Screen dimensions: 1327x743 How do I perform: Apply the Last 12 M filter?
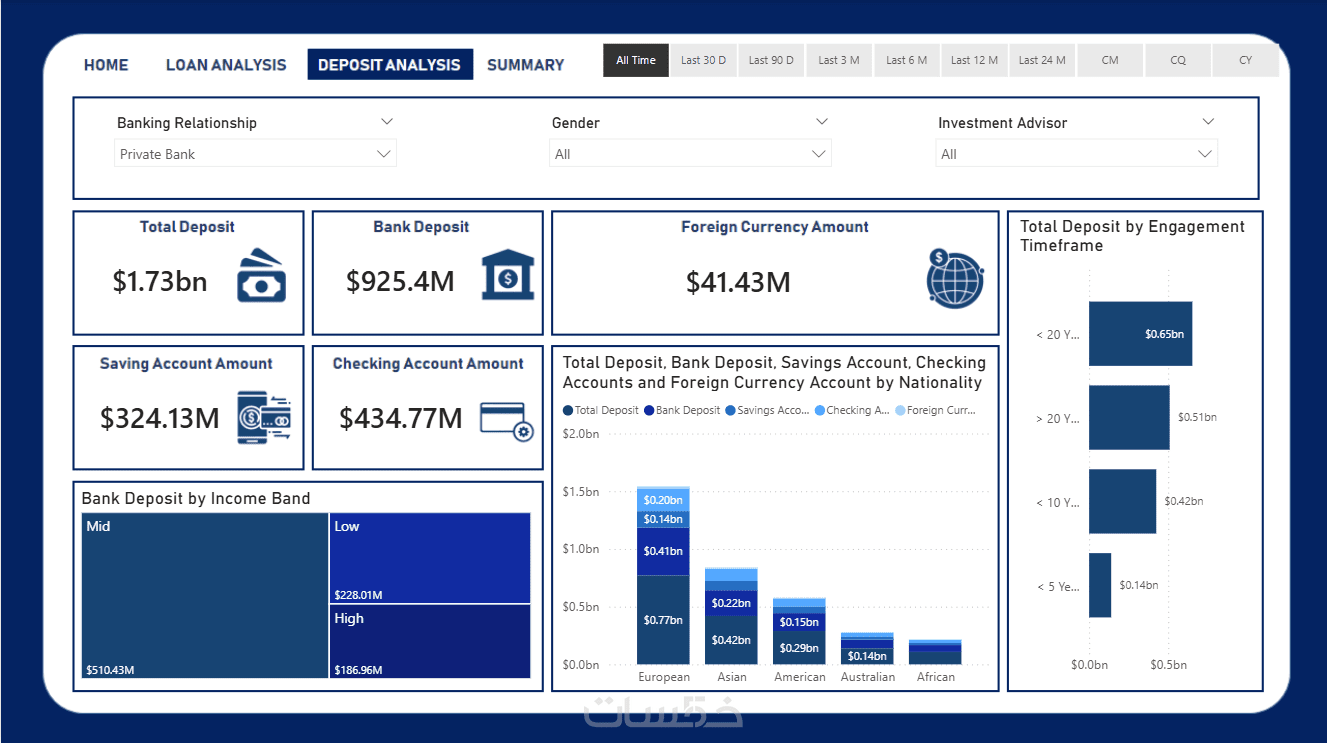[x=975, y=60]
